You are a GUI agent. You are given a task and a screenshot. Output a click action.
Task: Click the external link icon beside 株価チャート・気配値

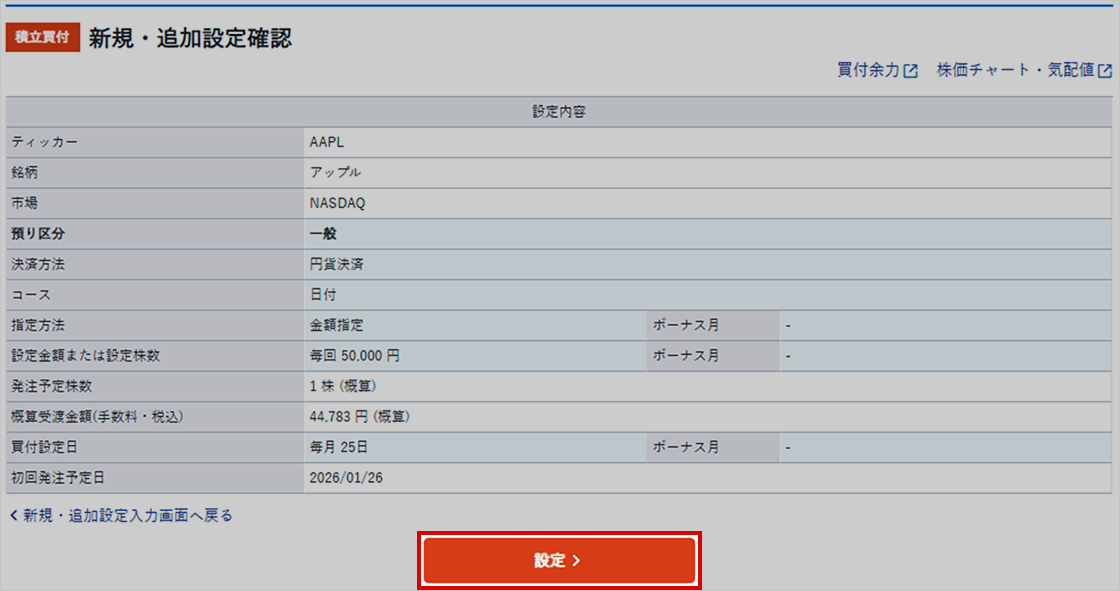(1105, 71)
